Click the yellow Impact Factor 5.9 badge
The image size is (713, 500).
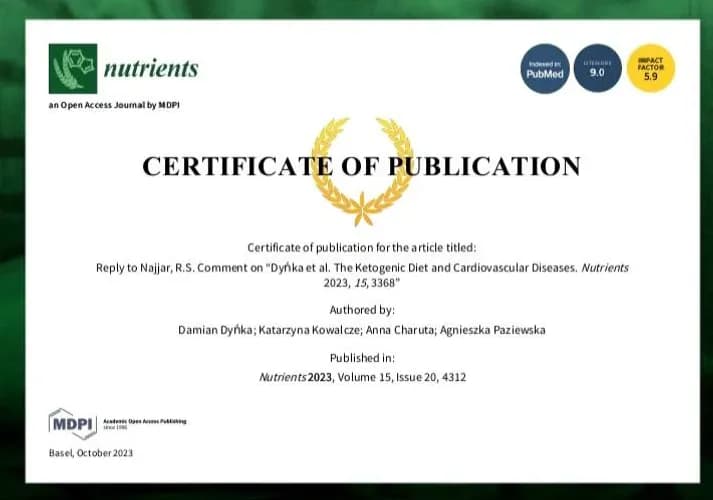coord(651,69)
